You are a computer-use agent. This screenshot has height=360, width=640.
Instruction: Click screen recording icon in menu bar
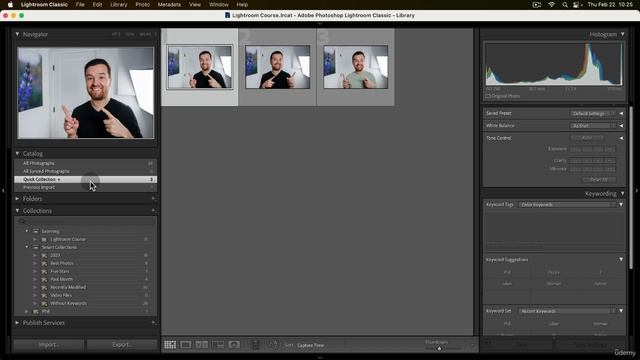537,5
